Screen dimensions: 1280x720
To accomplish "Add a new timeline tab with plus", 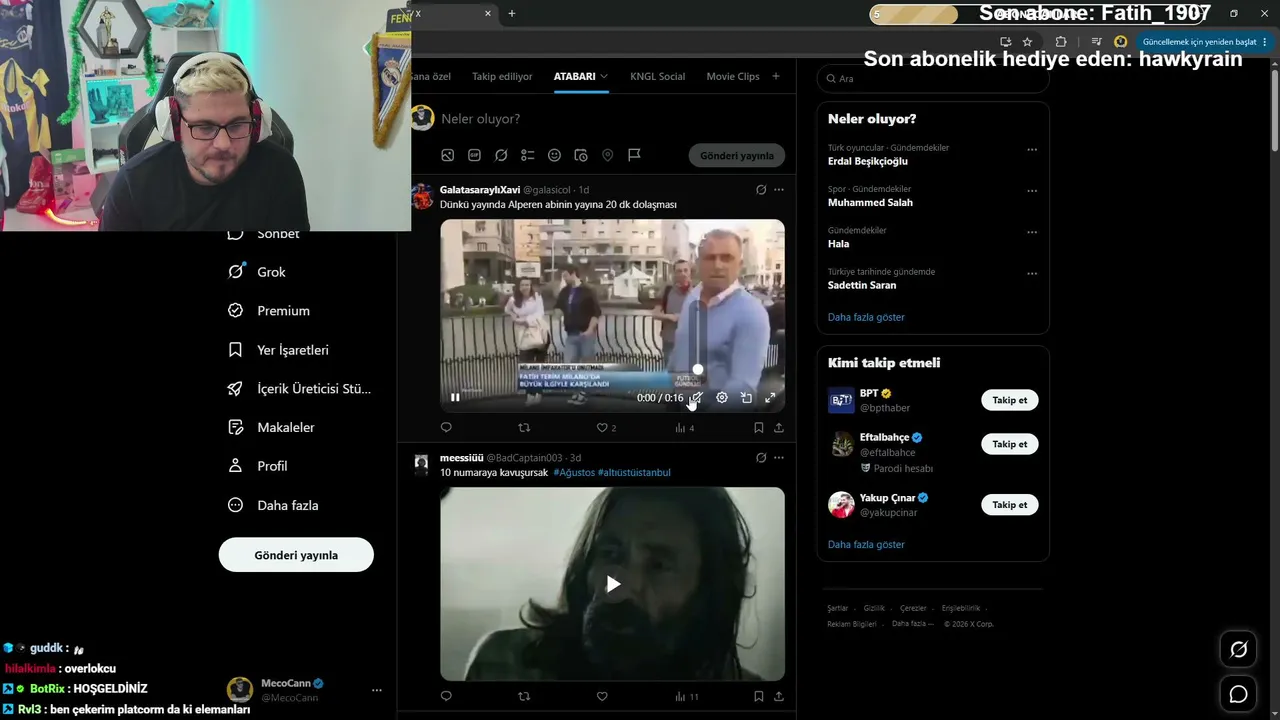I will pos(776,76).
